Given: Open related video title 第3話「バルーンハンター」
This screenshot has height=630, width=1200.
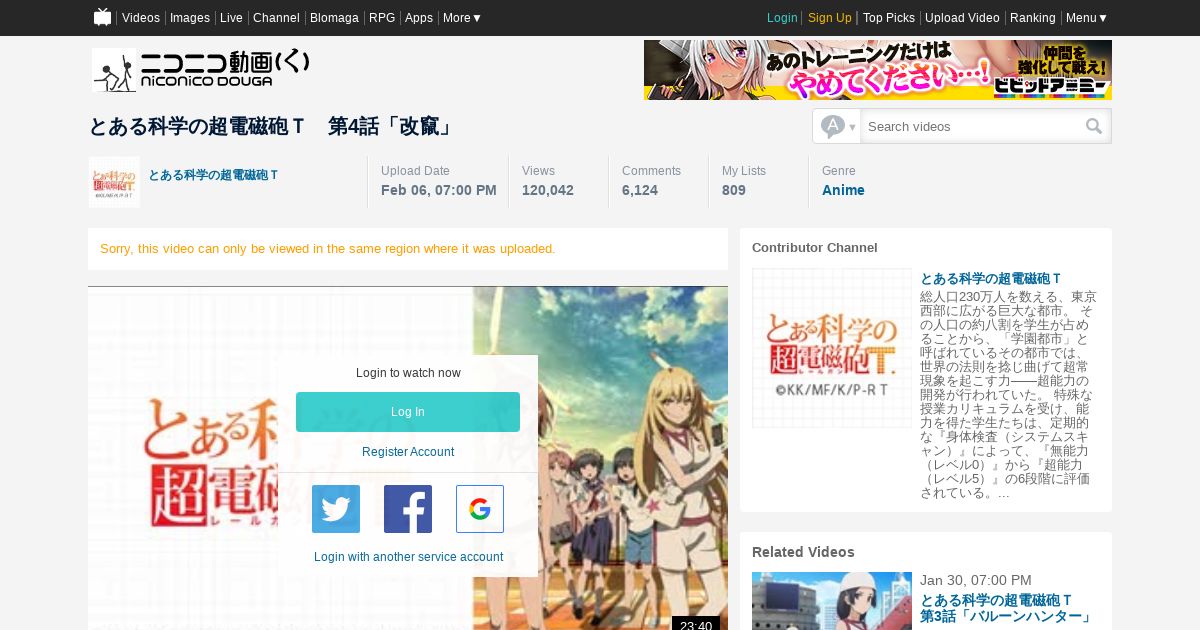Looking at the screenshot, I should [x=1007, y=608].
